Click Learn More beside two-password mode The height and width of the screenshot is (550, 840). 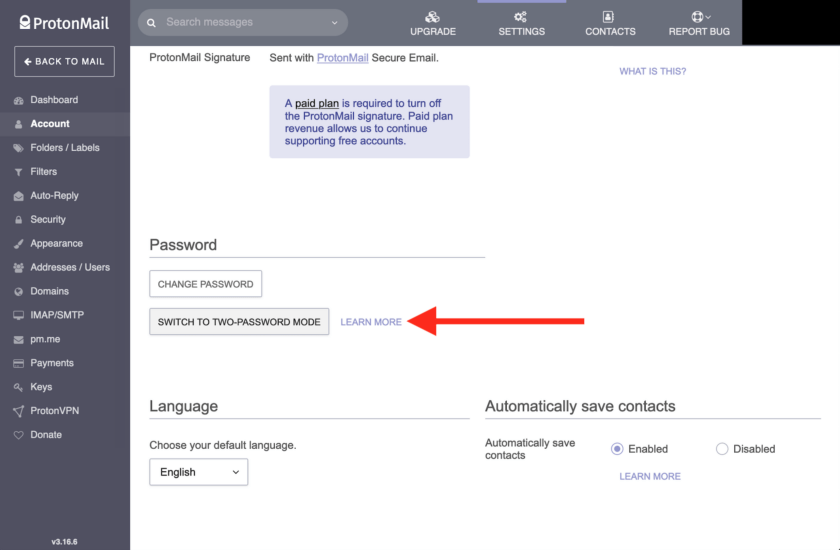click(371, 322)
